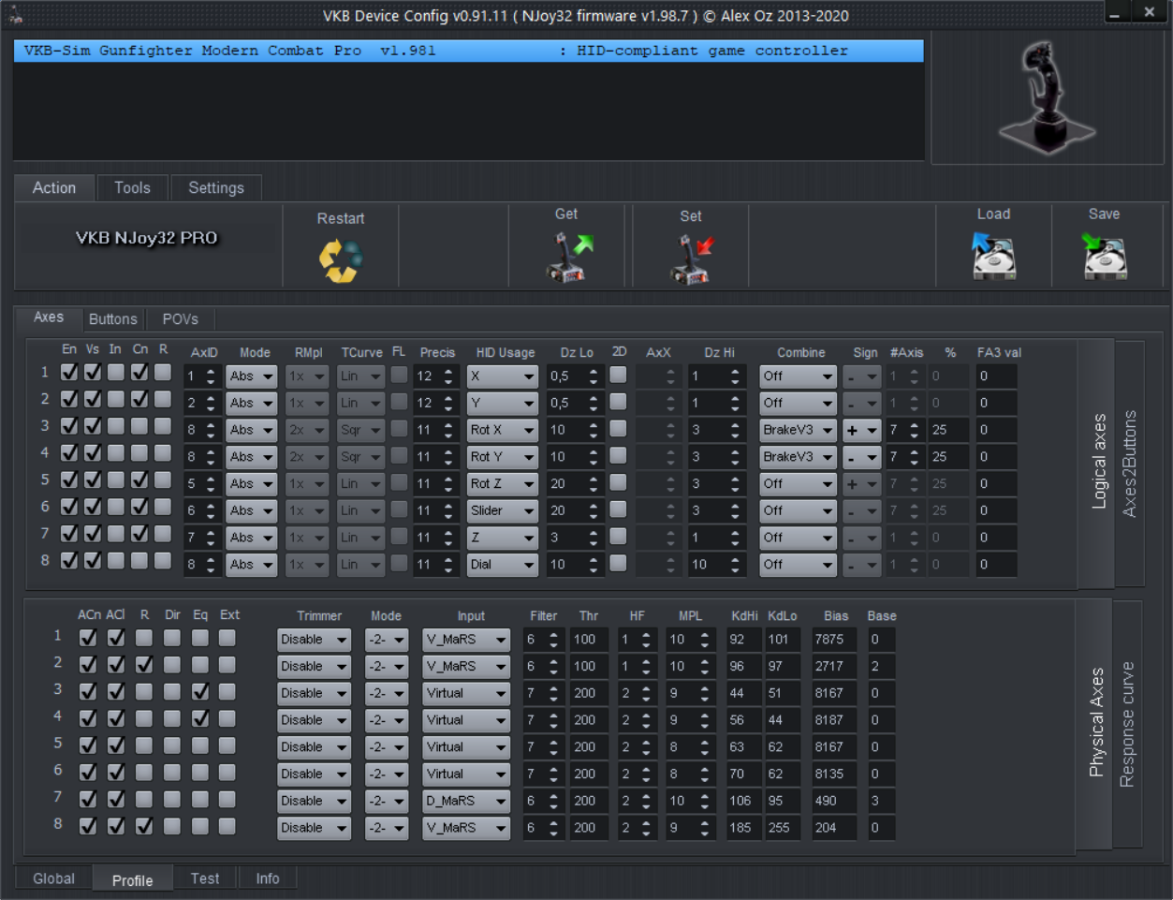Minimize the VKB Device Config window
Viewport: 1173px width, 900px height.
[1115, 13]
